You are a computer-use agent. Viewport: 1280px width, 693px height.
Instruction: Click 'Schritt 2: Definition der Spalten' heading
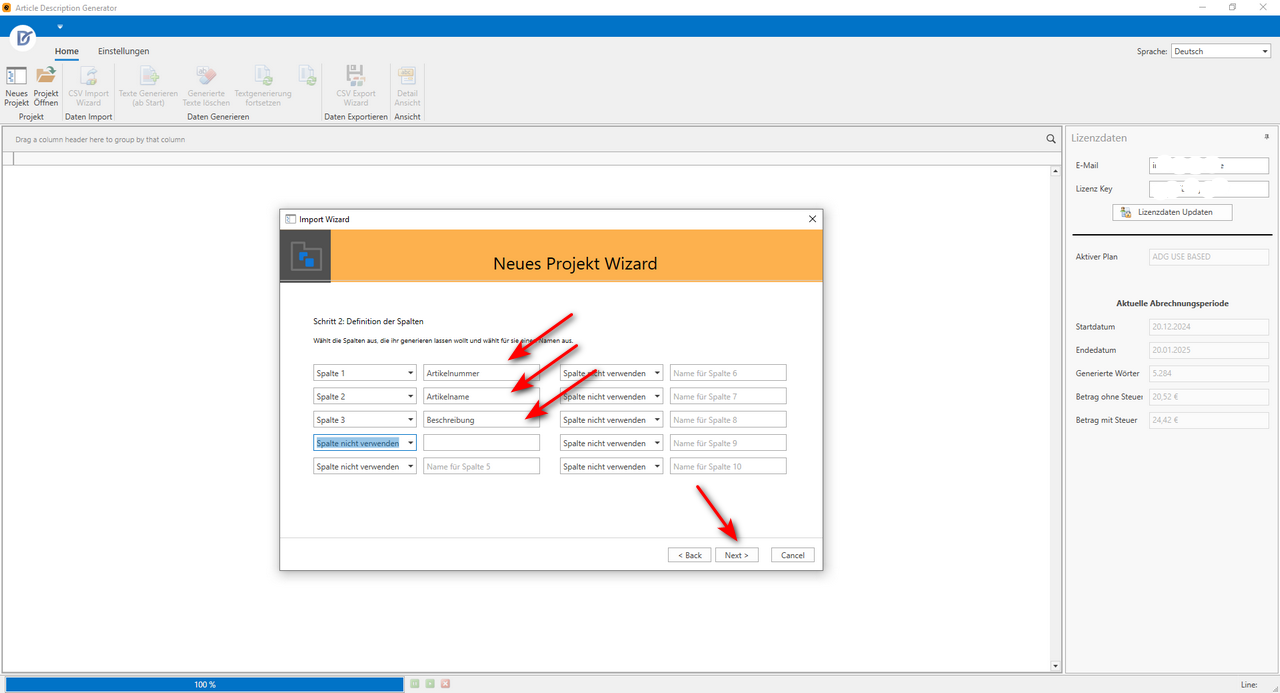(x=368, y=321)
